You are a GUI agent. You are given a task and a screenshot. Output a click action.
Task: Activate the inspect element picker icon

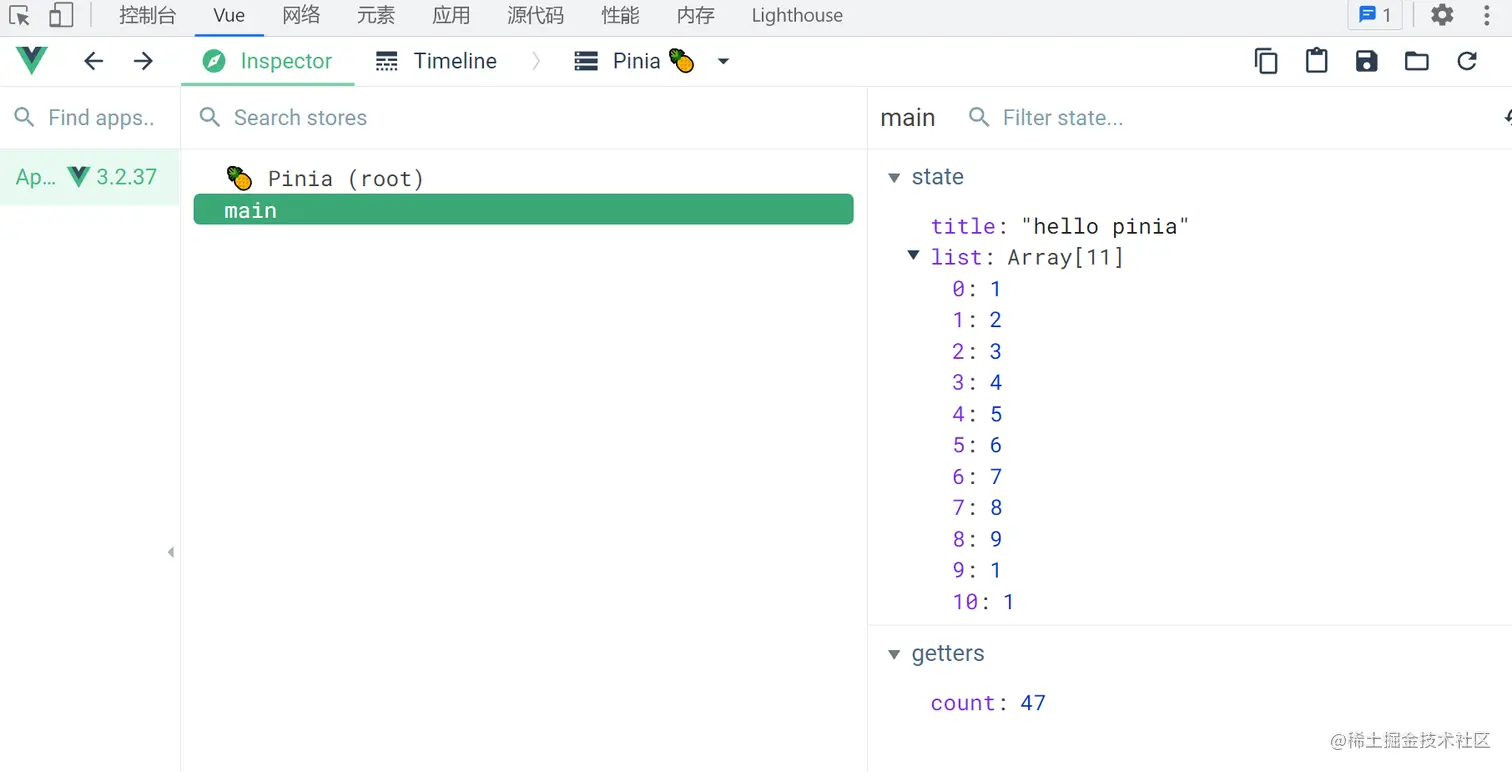tap(20, 15)
